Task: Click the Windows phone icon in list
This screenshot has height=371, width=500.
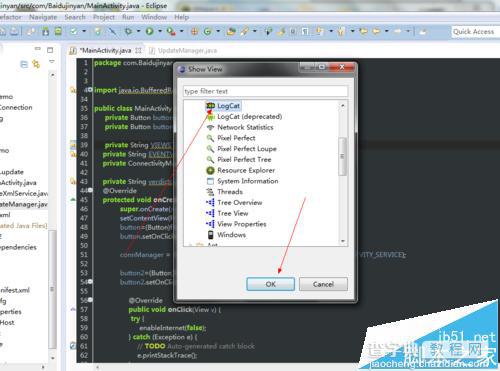Action: coord(210,235)
